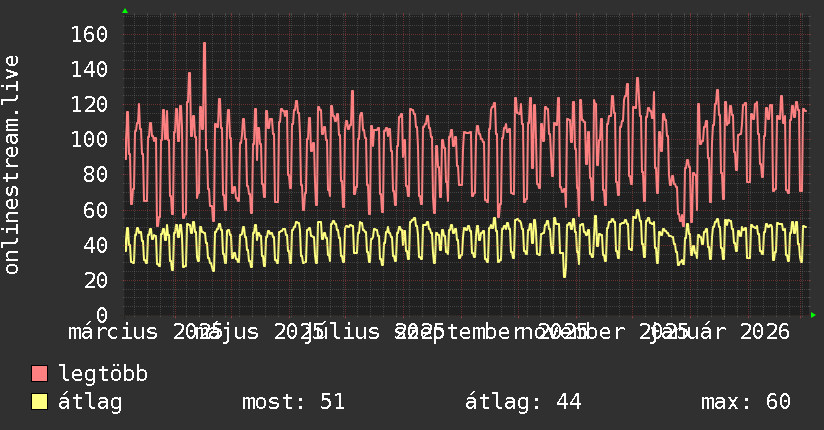Click the átlag legend label

pos(90,402)
